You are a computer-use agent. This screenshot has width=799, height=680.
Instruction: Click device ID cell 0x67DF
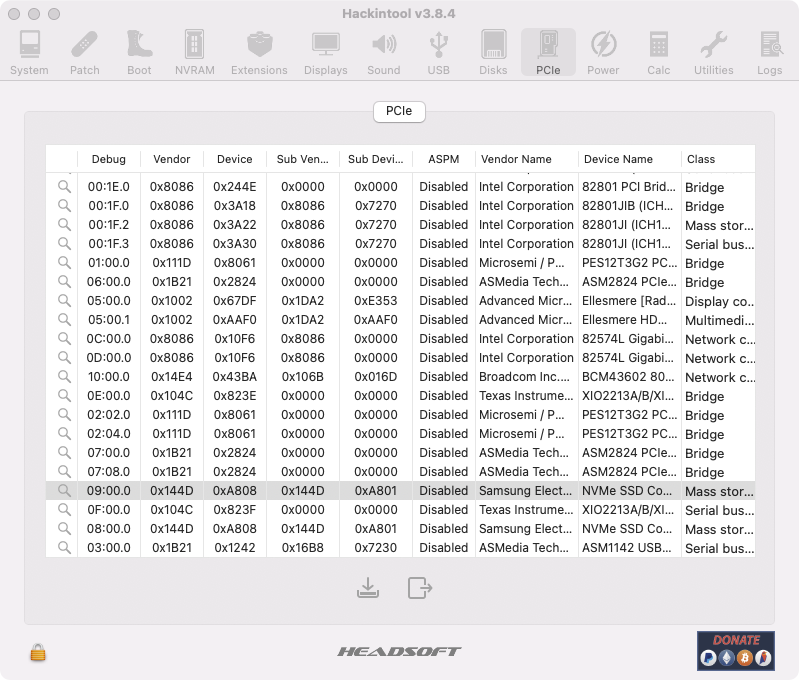(x=234, y=301)
